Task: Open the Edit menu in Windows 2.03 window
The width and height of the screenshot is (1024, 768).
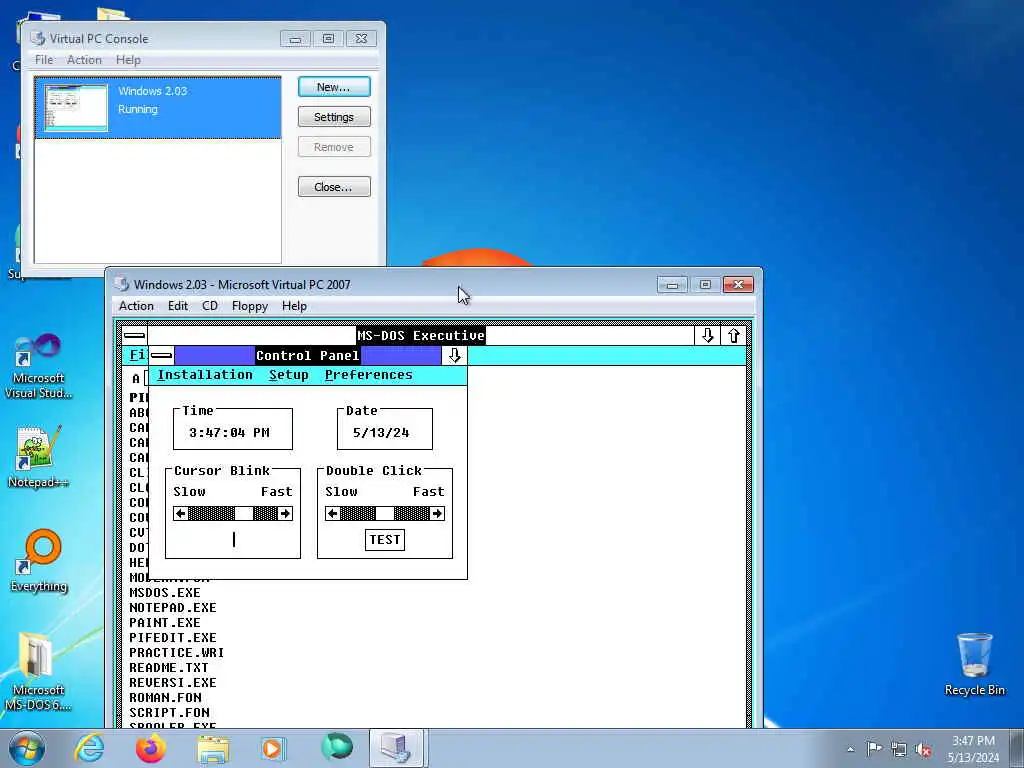Action: click(x=178, y=306)
